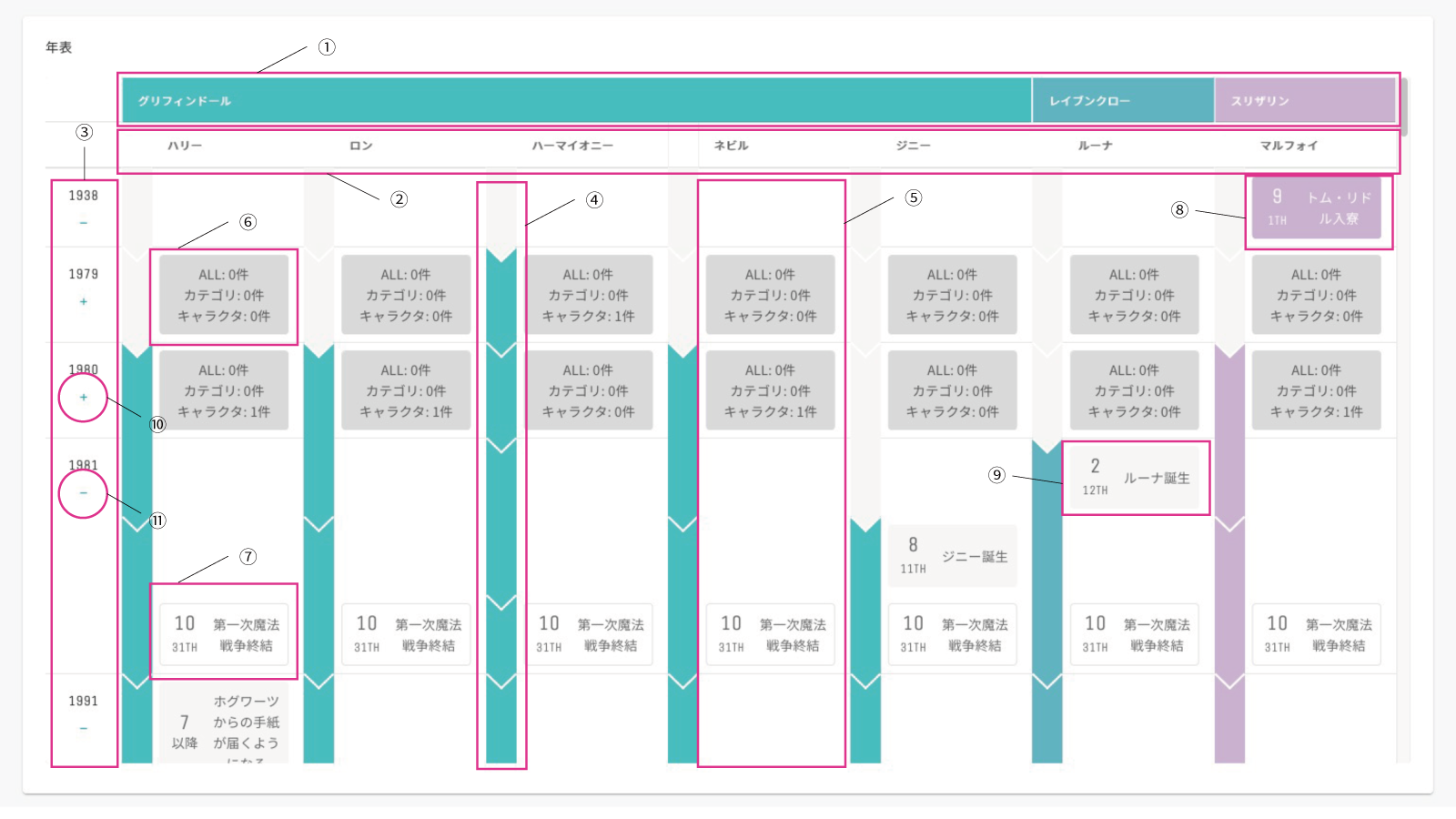Screen dimensions: 1456x819
Task: Click the 1979 year label
Action: [x=83, y=274]
